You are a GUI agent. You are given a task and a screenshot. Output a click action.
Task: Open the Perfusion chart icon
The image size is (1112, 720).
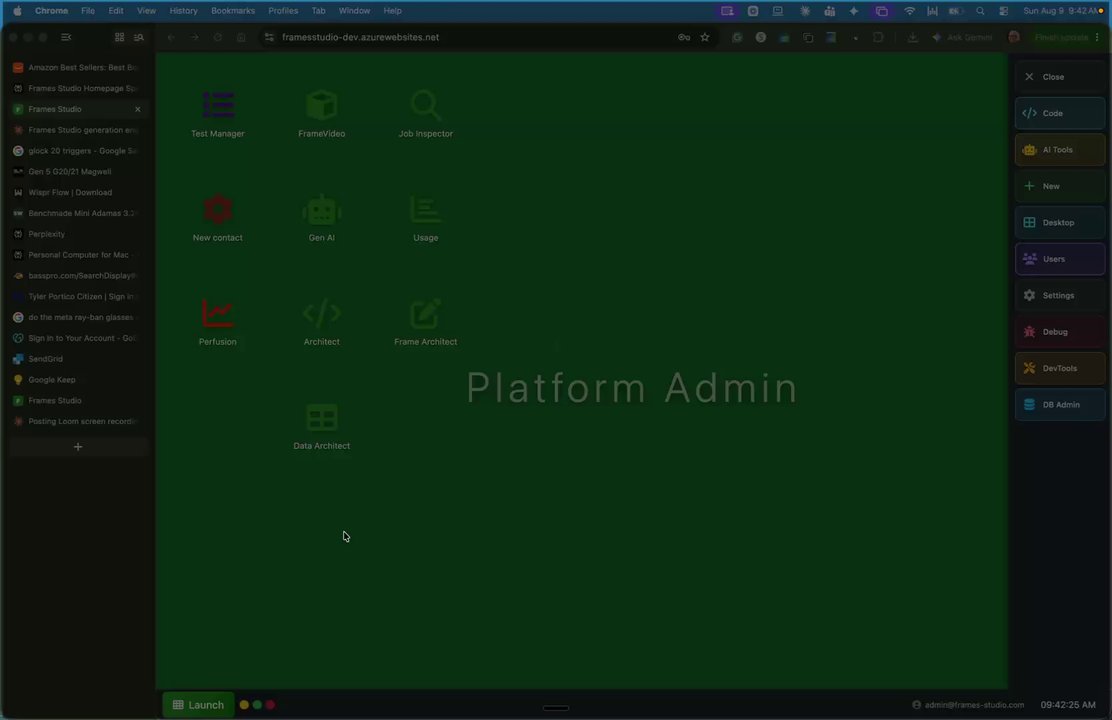click(x=218, y=322)
